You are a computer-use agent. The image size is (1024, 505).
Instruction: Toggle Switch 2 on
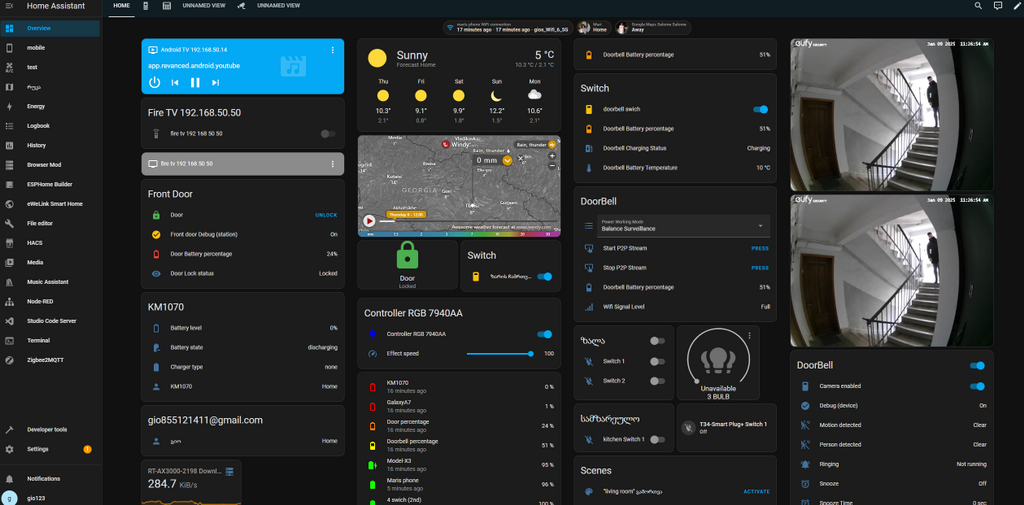coord(658,381)
